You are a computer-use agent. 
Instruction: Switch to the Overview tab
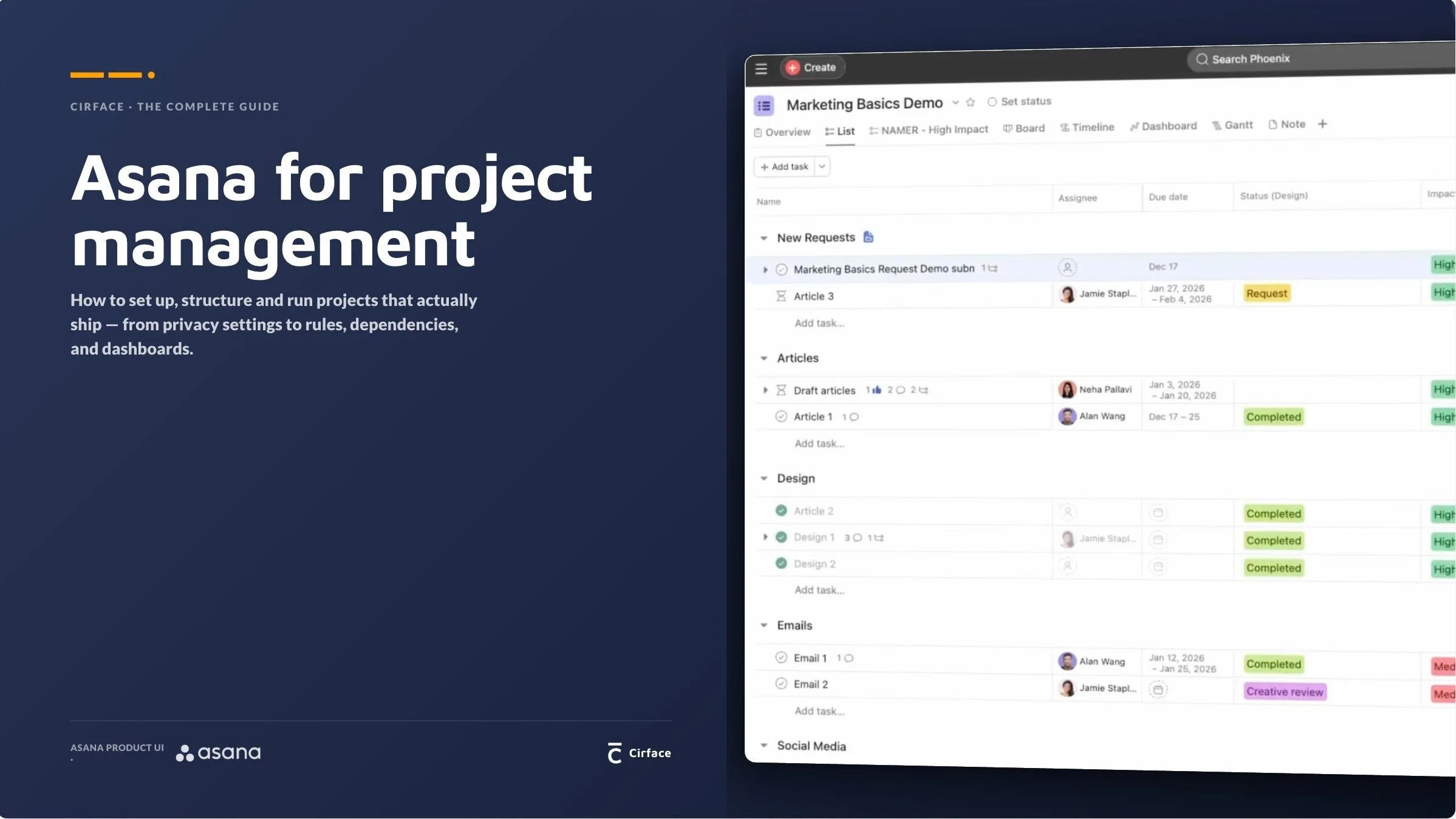pos(782,132)
